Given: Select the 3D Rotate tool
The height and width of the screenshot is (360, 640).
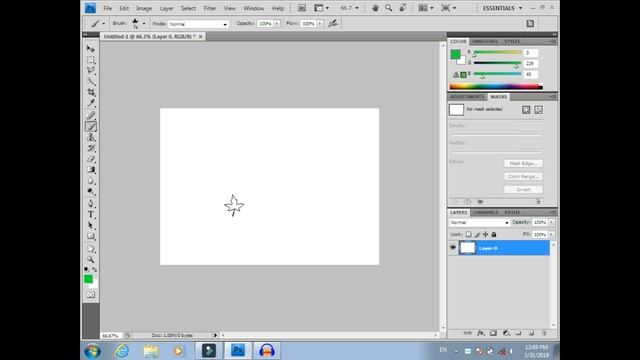Looking at the screenshot, I should (91, 249).
